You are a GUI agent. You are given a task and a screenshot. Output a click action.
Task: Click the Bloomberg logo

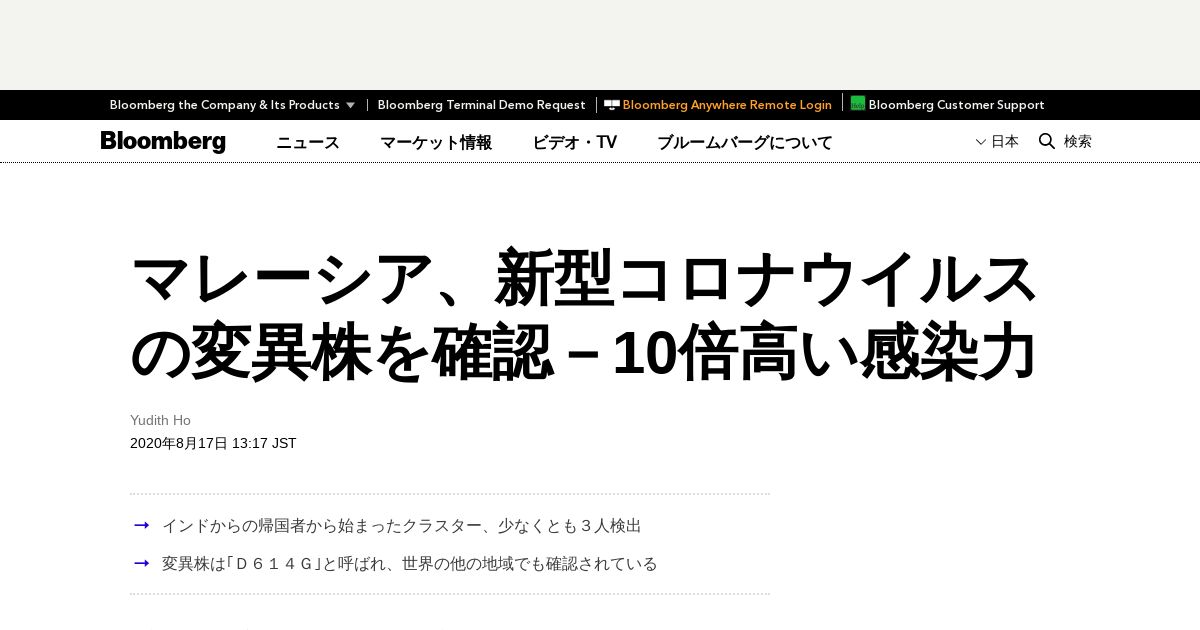click(x=163, y=142)
